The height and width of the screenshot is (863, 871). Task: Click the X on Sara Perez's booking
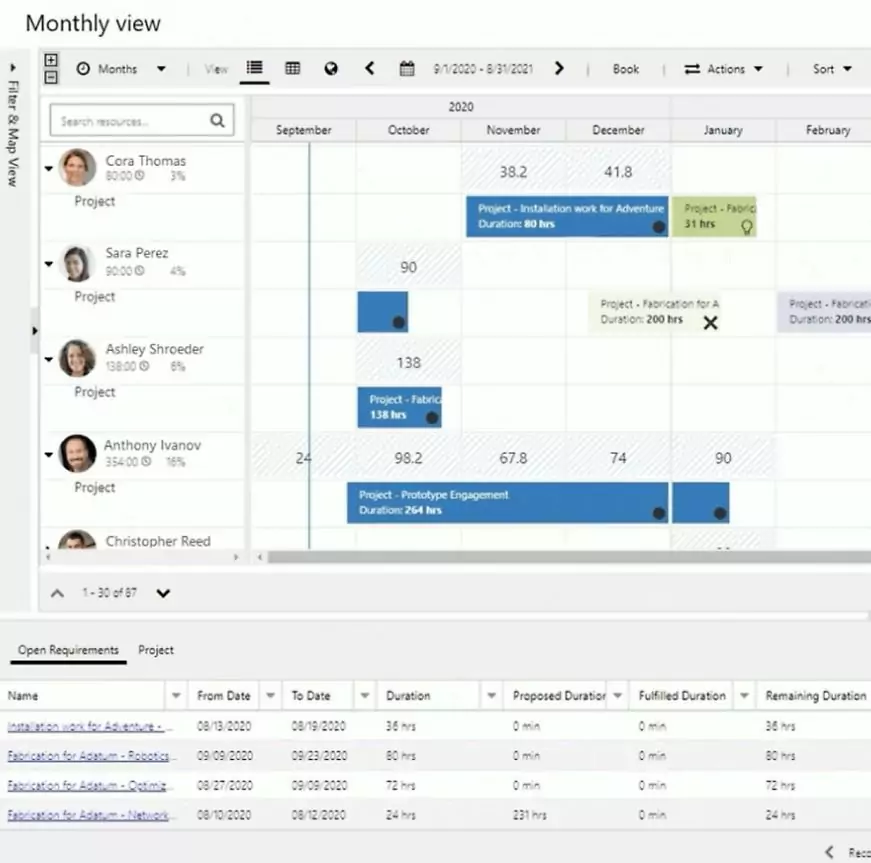[710, 323]
